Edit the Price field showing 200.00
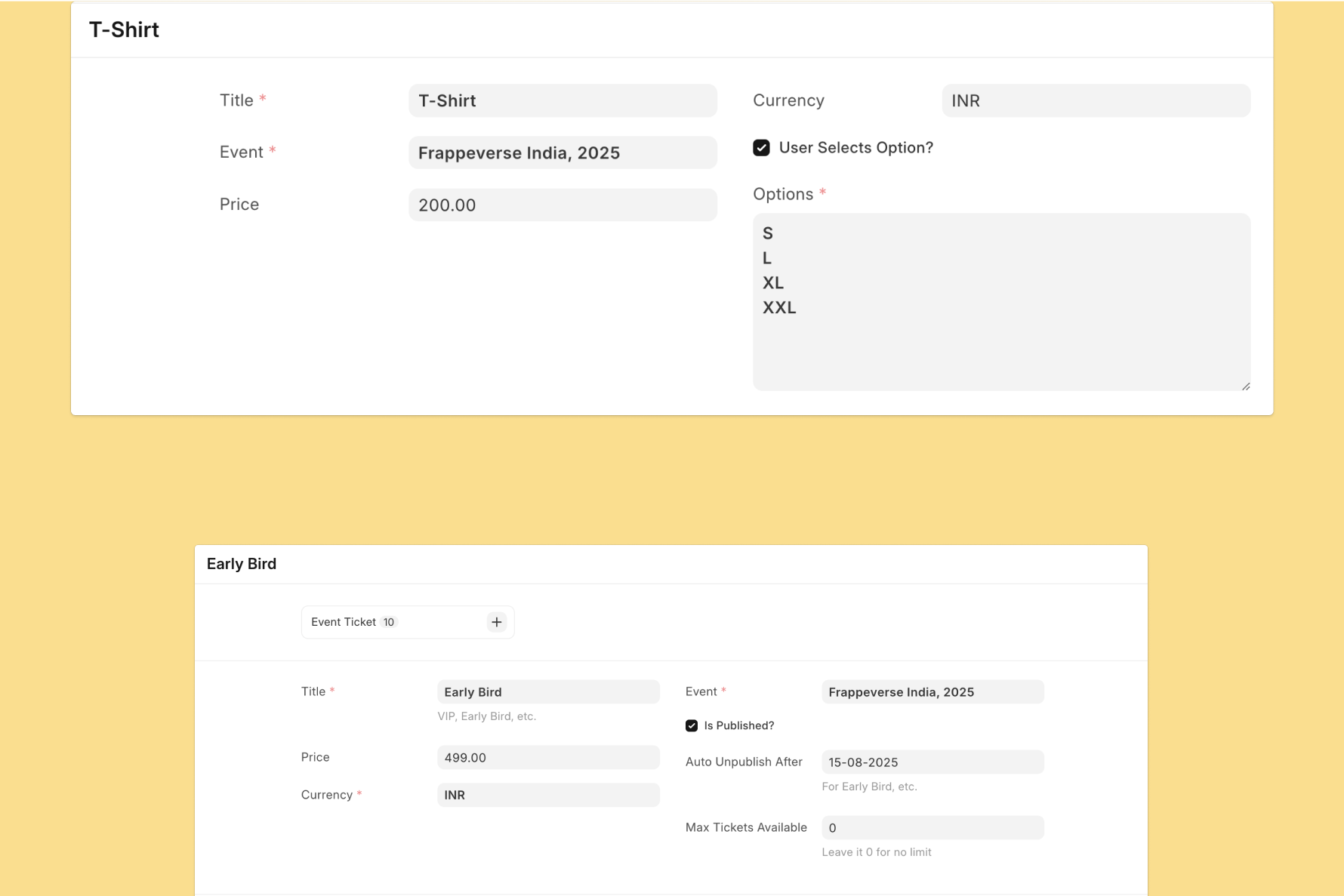This screenshot has height=896, width=1344. tap(563, 205)
